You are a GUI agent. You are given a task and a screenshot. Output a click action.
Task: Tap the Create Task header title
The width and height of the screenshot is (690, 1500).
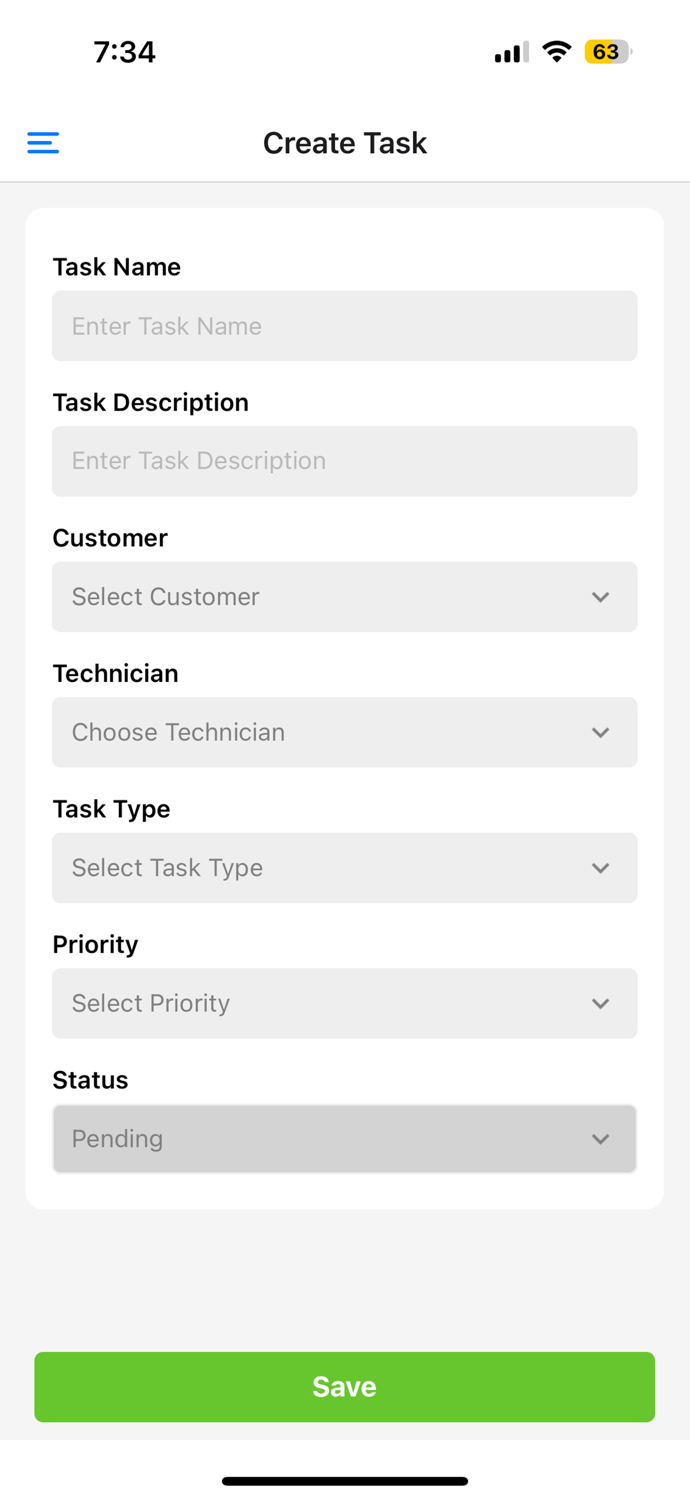[x=344, y=143]
